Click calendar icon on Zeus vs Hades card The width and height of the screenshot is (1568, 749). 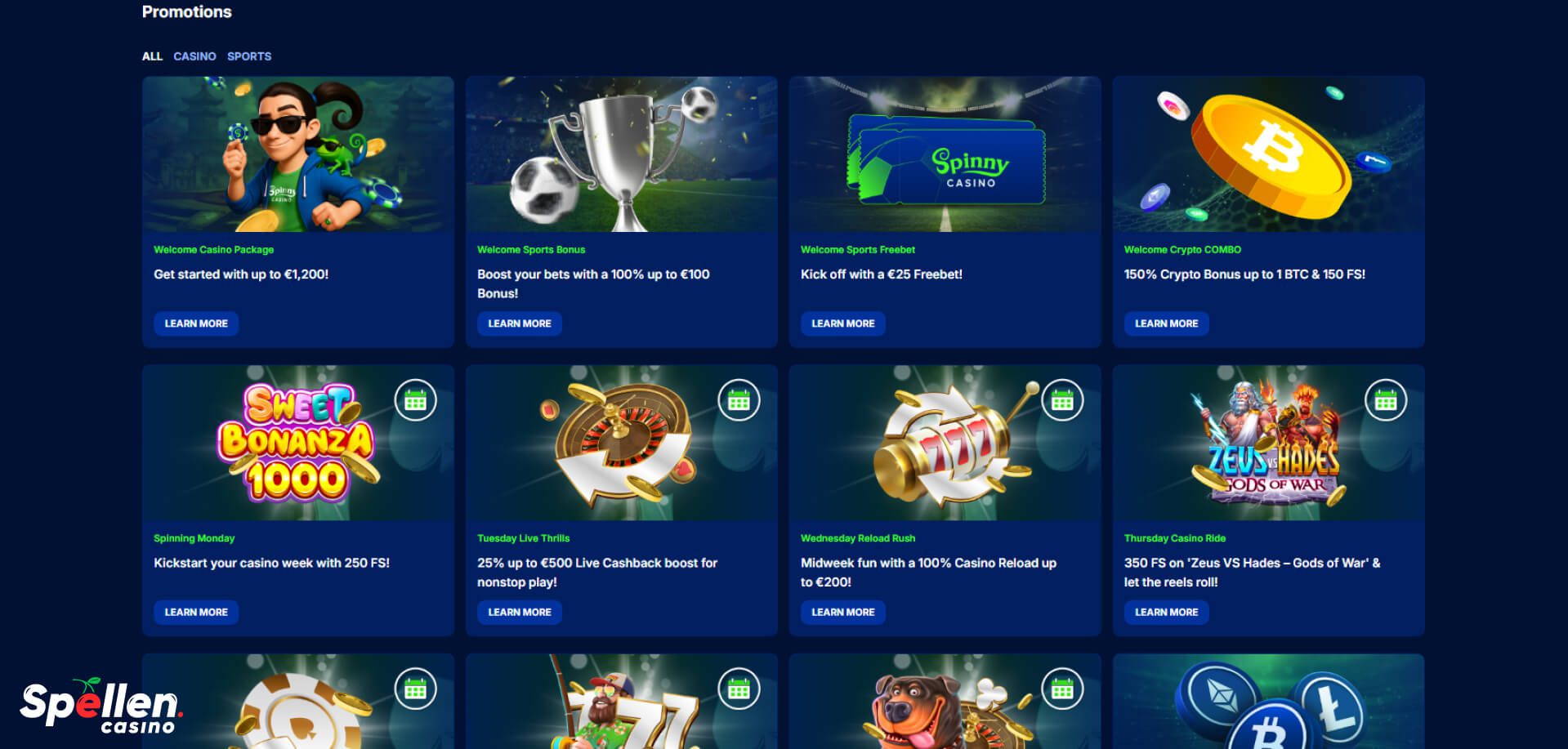click(1386, 400)
